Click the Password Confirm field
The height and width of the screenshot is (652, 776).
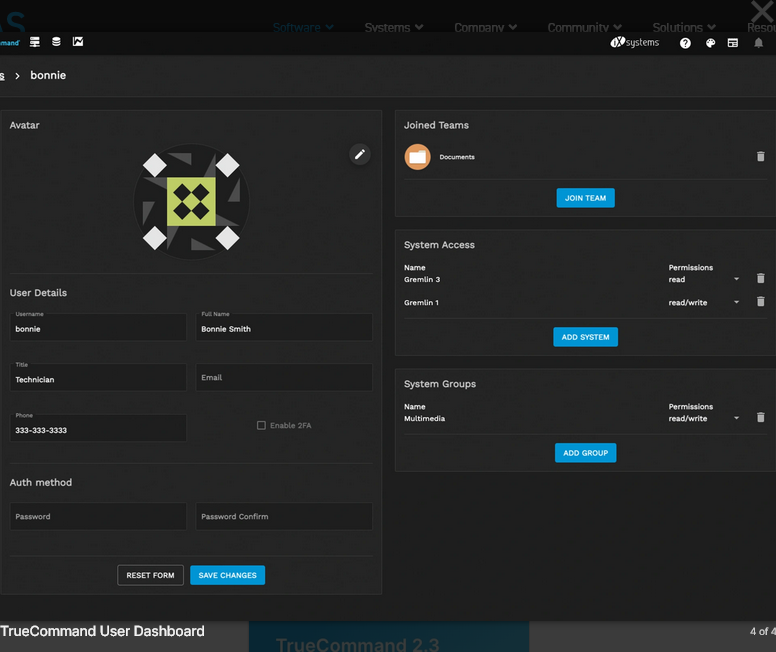pyautogui.click(x=284, y=516)
